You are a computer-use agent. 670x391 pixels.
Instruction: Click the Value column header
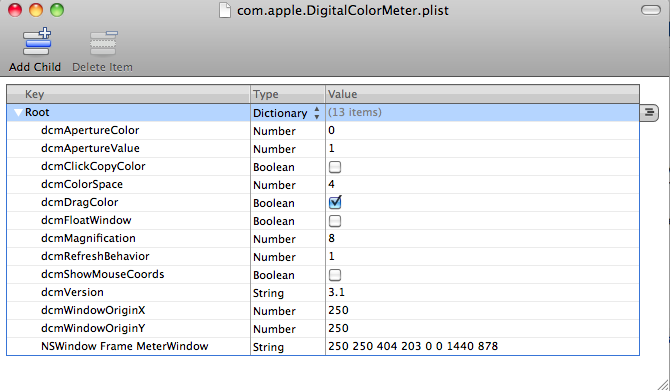coord(482,94)
